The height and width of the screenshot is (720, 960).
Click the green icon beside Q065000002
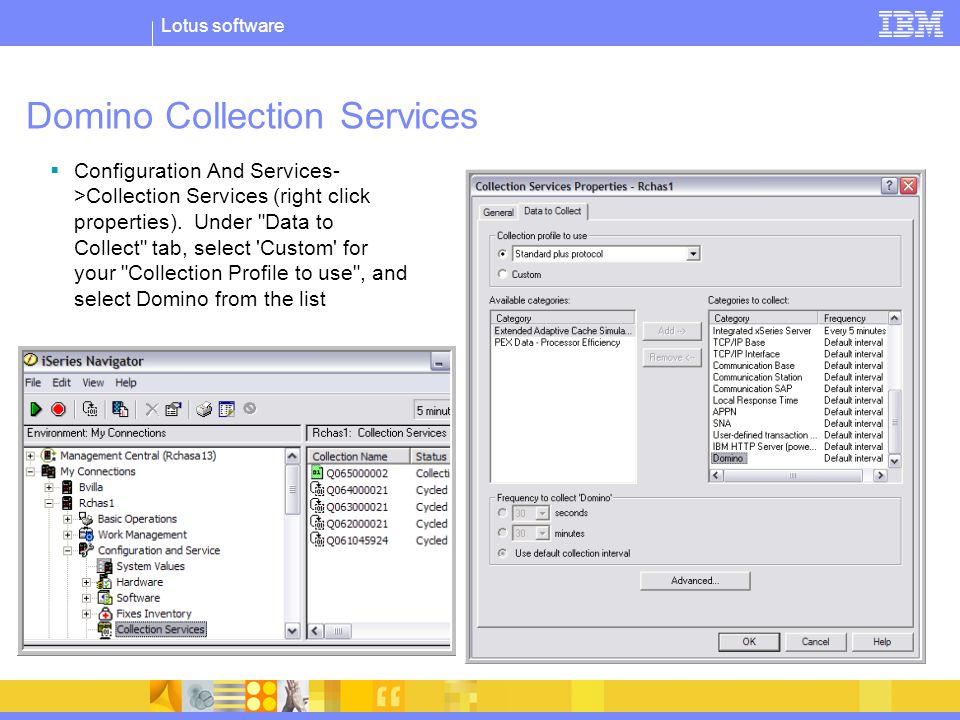click(317, 473)
